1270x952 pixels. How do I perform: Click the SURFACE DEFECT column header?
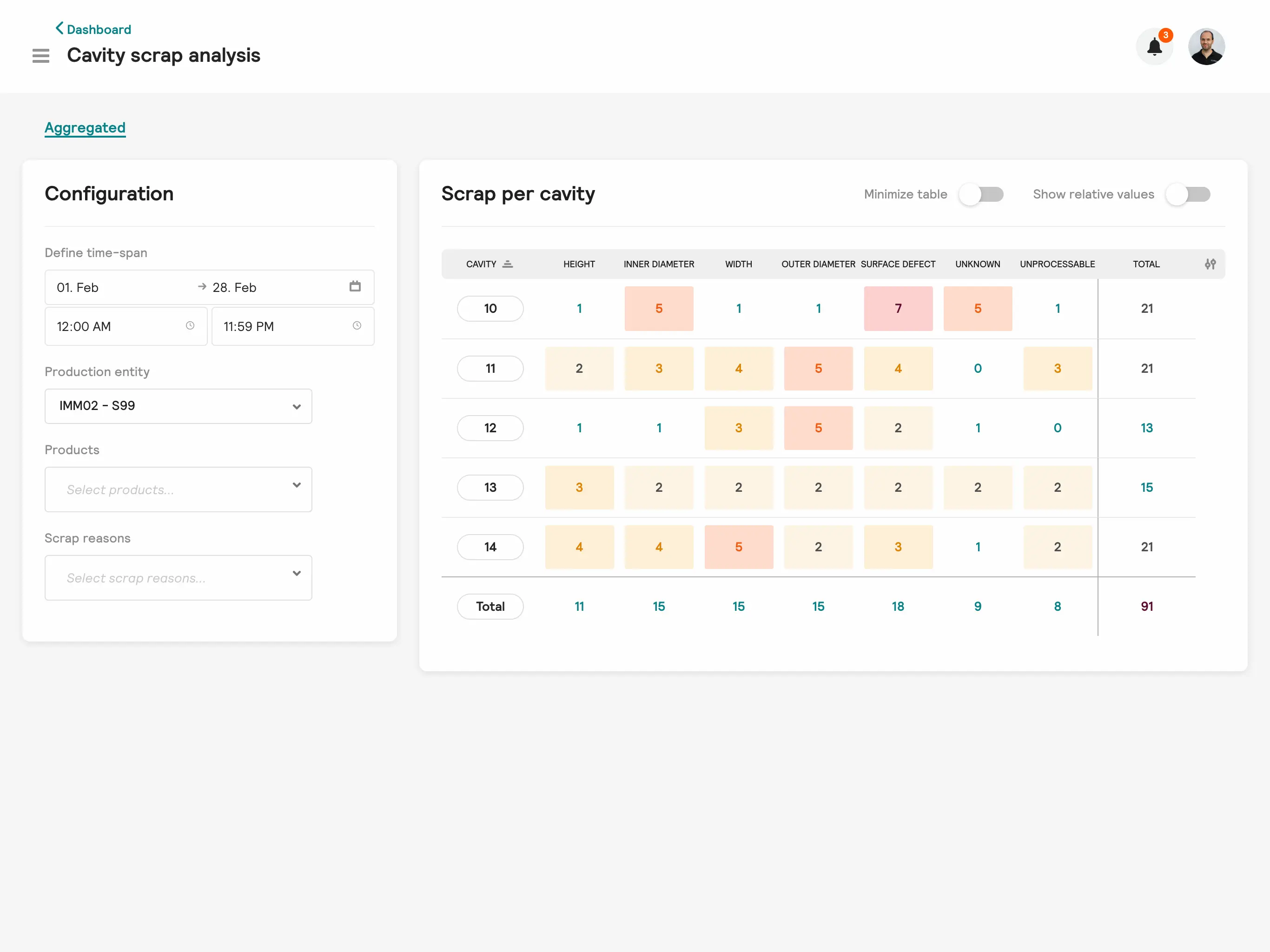point(898,264)
